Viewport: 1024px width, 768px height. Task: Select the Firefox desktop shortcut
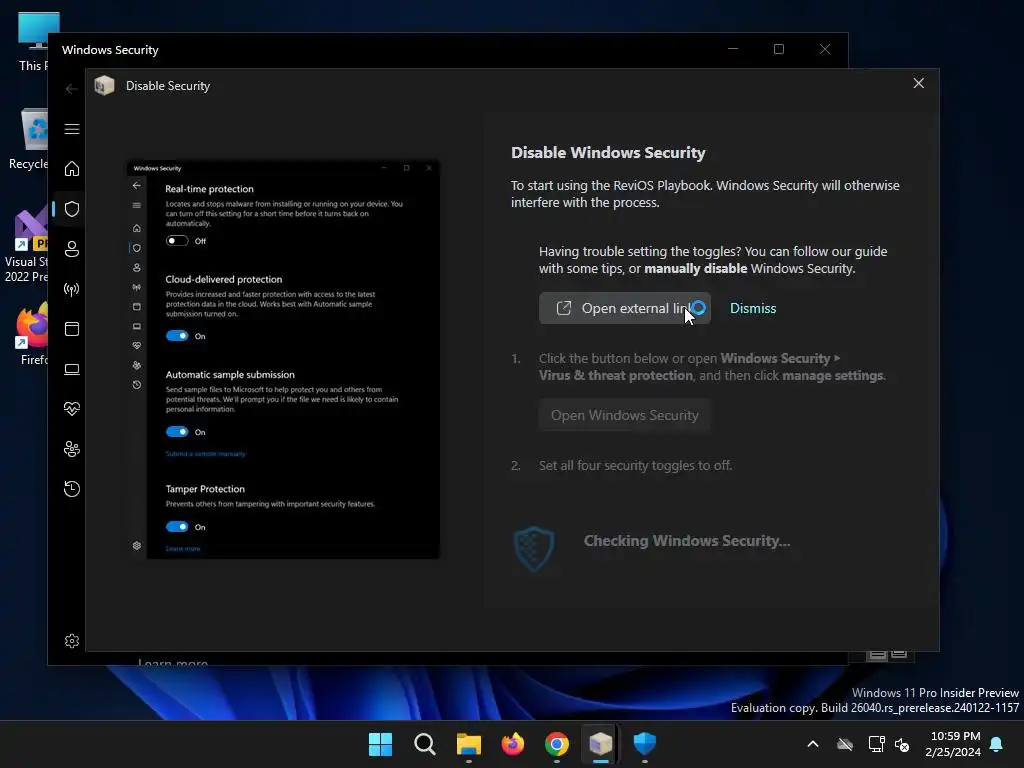pos(33,333)
